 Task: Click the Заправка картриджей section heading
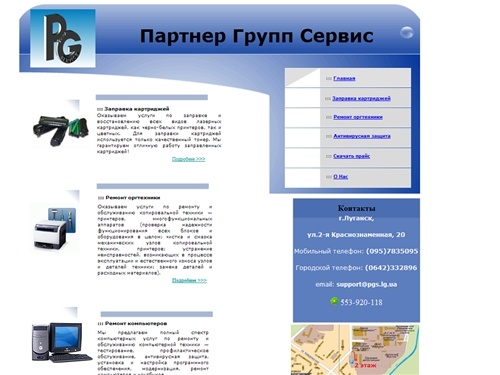click(x=137, y=109)
